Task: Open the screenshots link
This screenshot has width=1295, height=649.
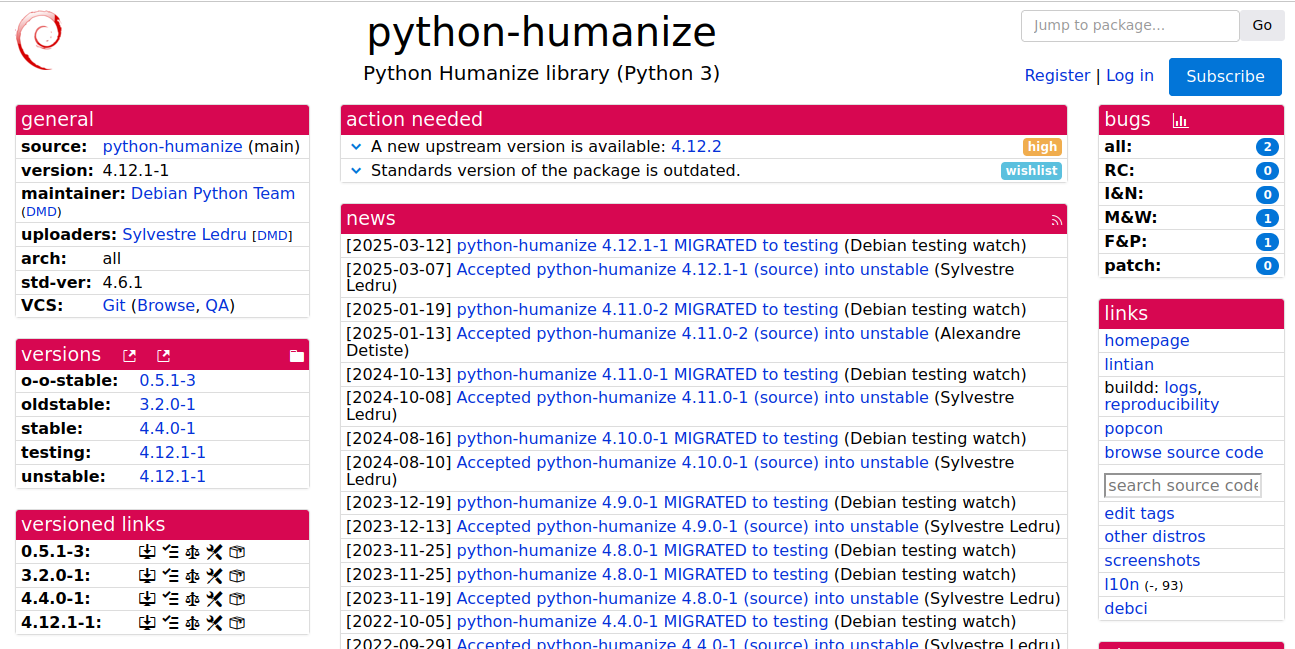Action: [x=1152, y=561]
